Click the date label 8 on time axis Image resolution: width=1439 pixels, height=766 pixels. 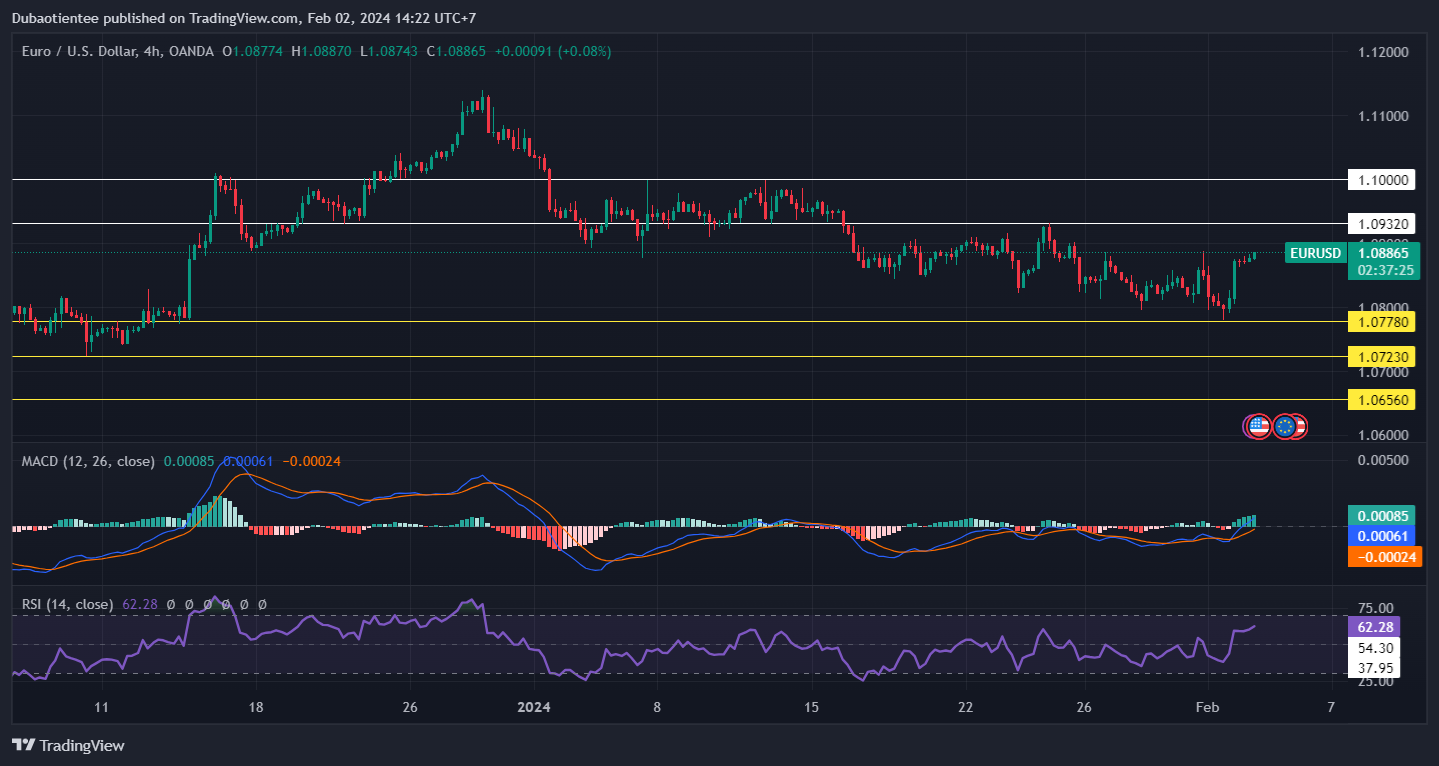click(x=657, y=707)
